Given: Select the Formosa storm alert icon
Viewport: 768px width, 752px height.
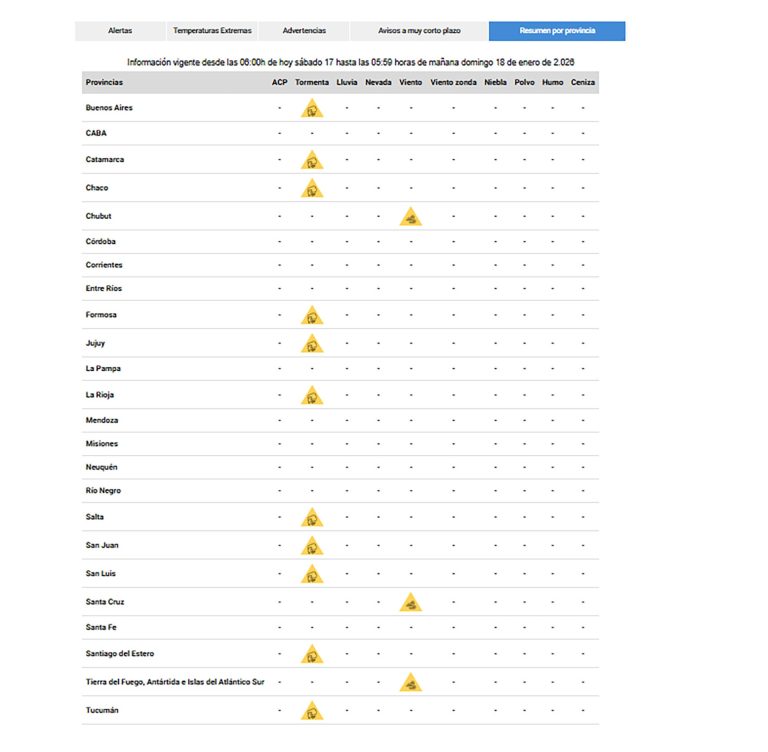Looking at the screenshot, I should click(312, 316).
